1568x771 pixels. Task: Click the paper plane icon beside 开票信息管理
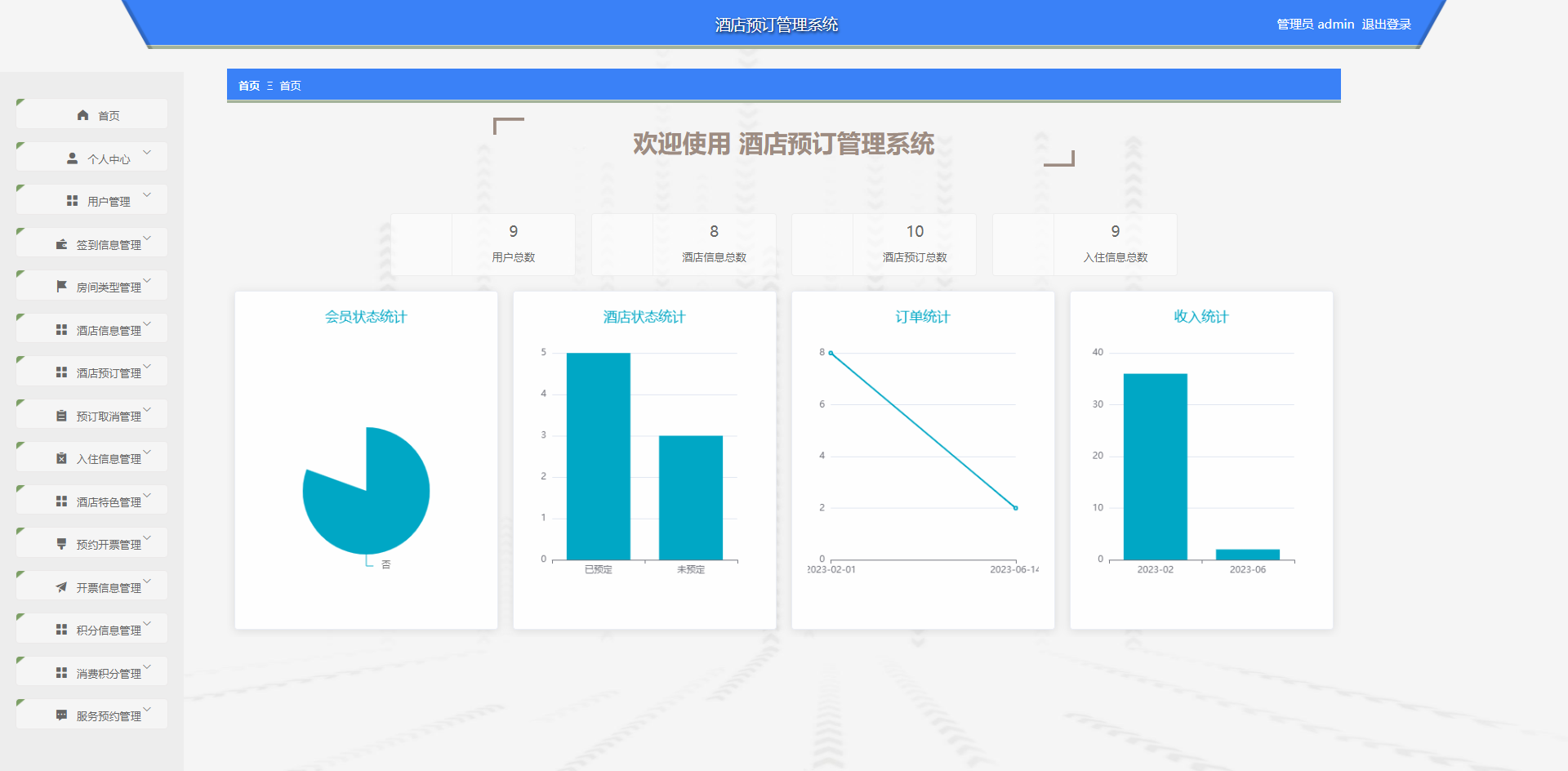(x=61, y=587)
